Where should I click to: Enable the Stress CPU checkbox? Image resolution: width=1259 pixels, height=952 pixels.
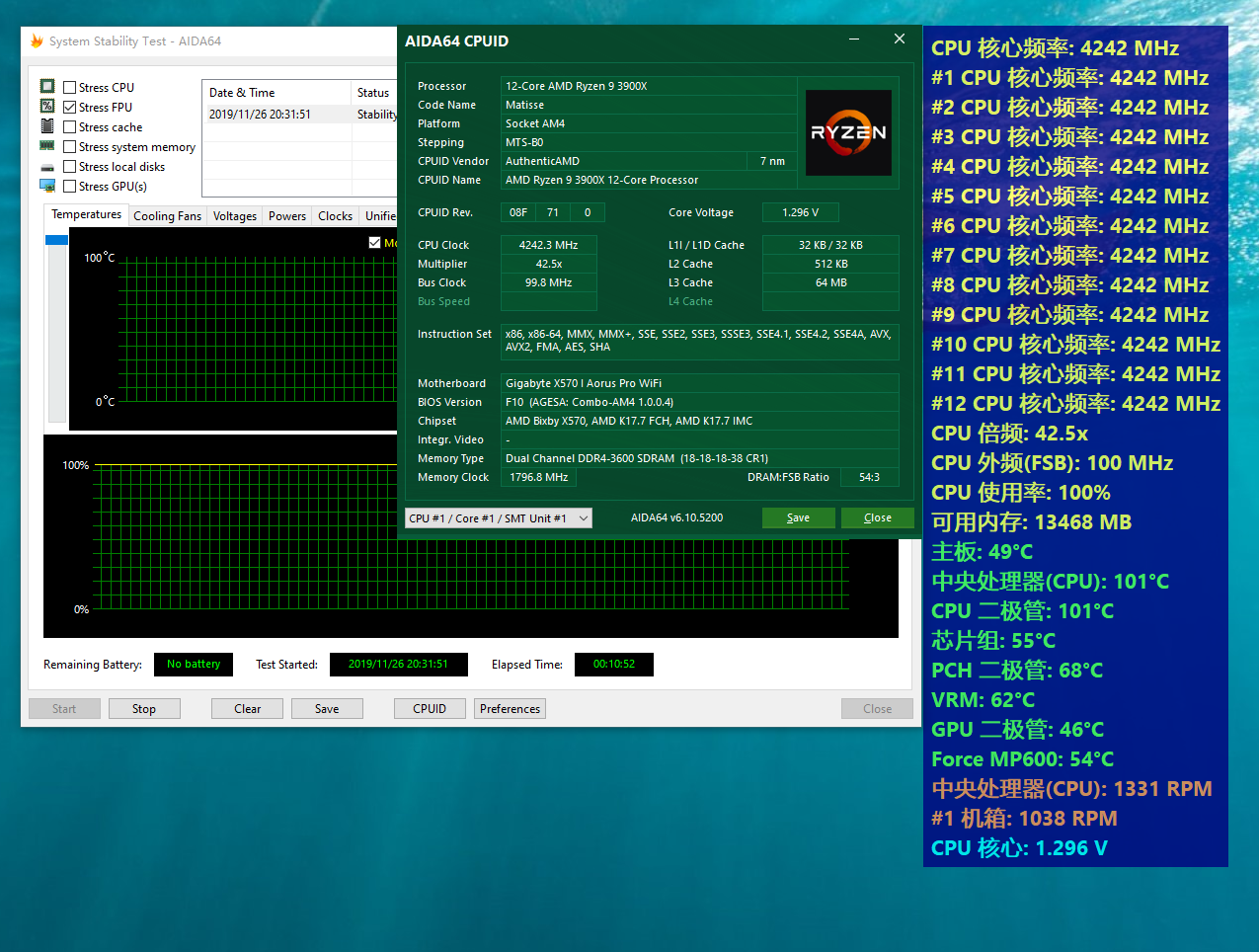point(69,87)
